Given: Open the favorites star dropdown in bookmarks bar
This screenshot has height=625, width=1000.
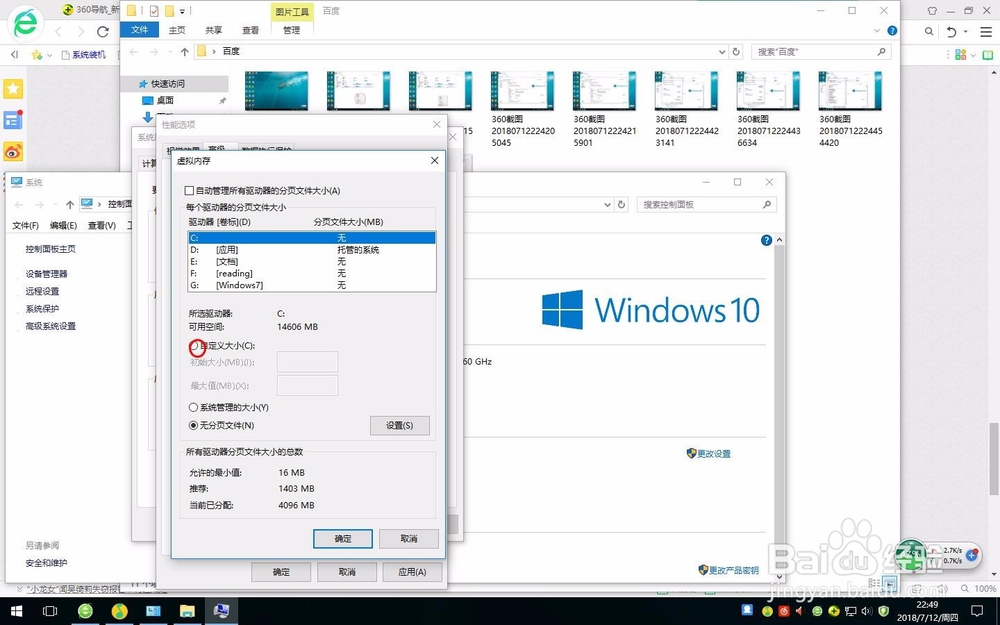Looking at the screenshot, I should click(x=49, y=55).
